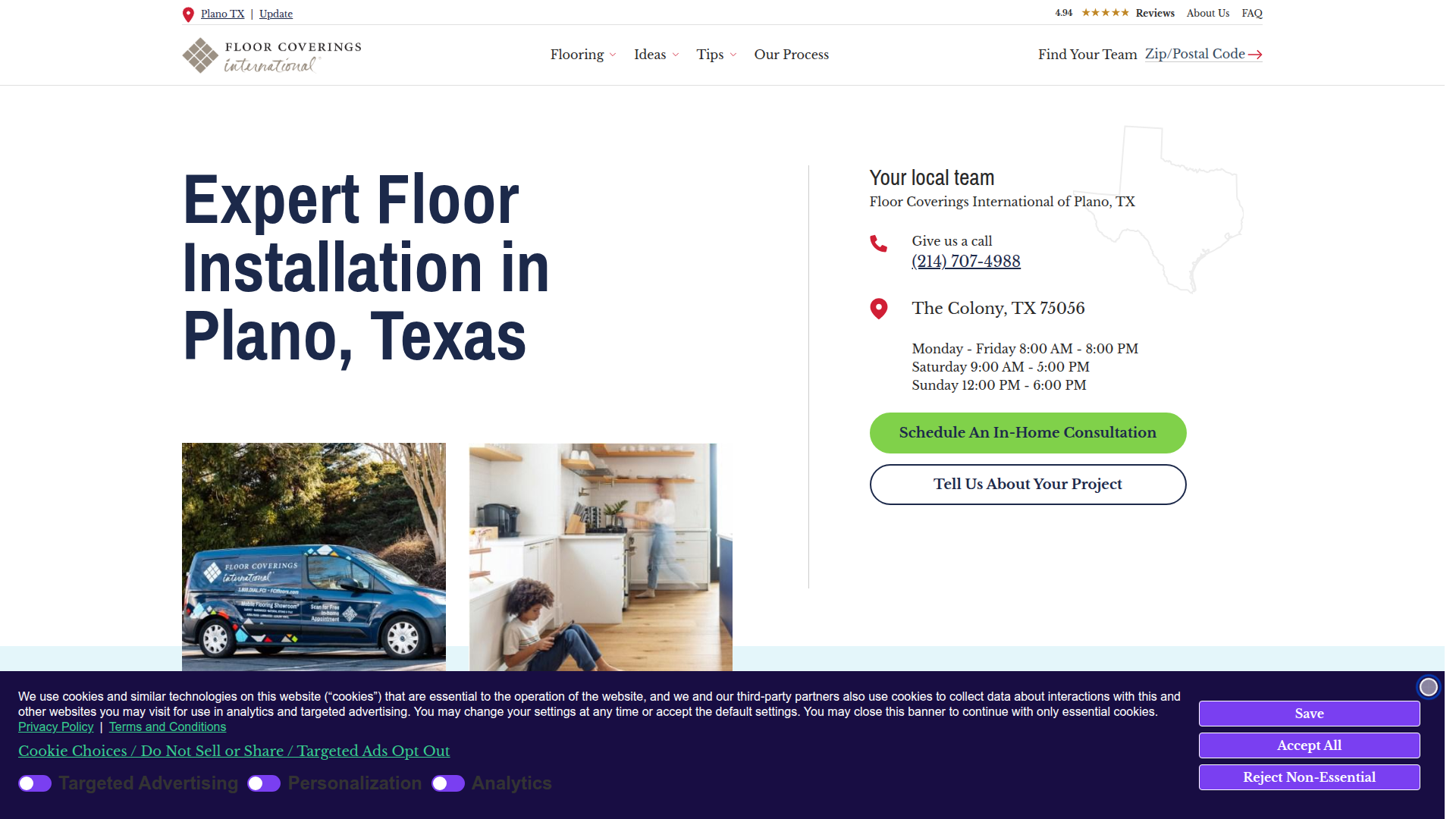Click 'Floor Coverings International of Plano, TX' text

1002,202
